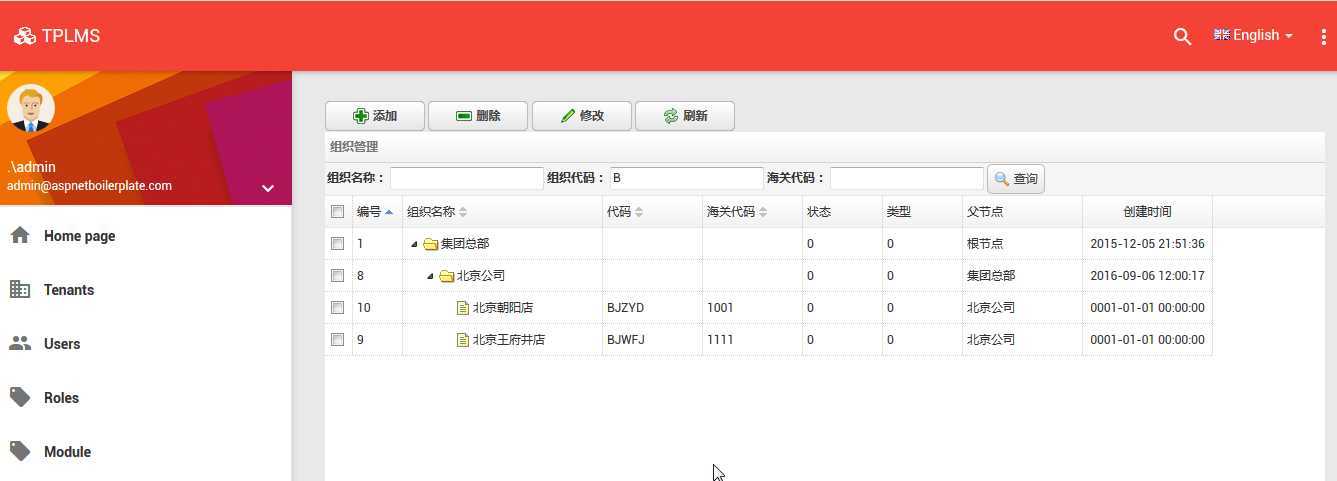Open the Roles menu item

click(x=146, y=398)
